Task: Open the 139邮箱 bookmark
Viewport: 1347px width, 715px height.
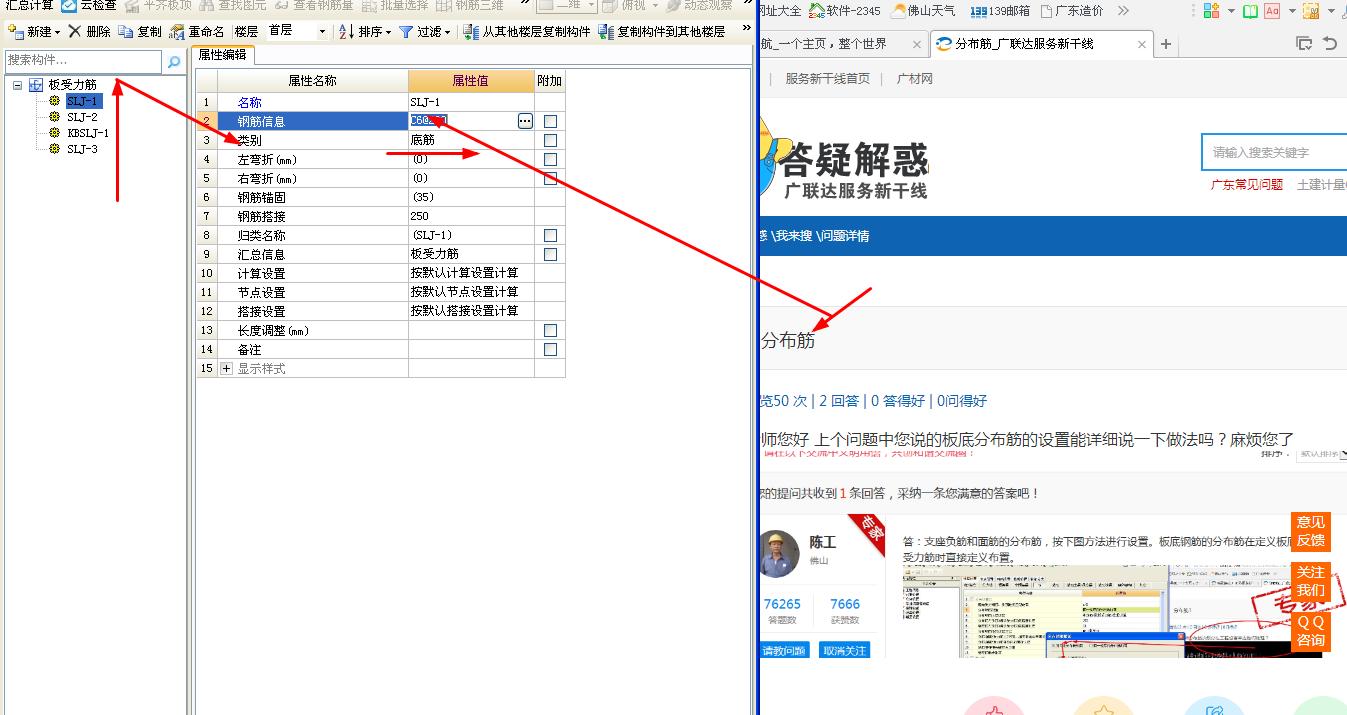Action: [x=999, y=11]
